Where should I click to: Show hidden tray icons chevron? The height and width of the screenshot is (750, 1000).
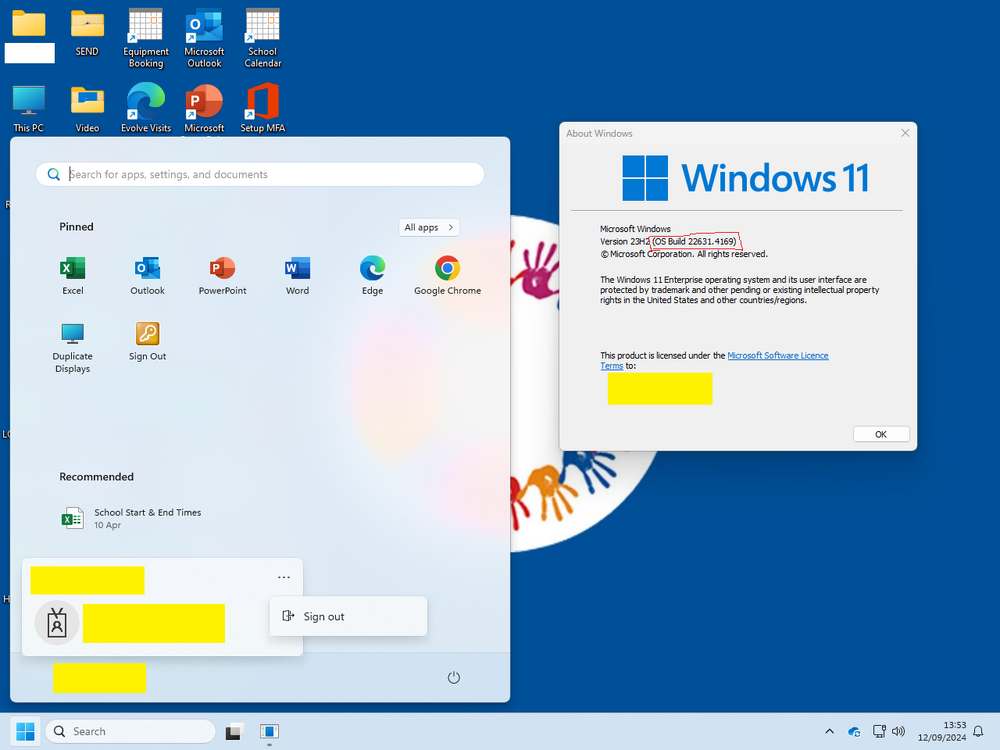(x=829, y=732)
